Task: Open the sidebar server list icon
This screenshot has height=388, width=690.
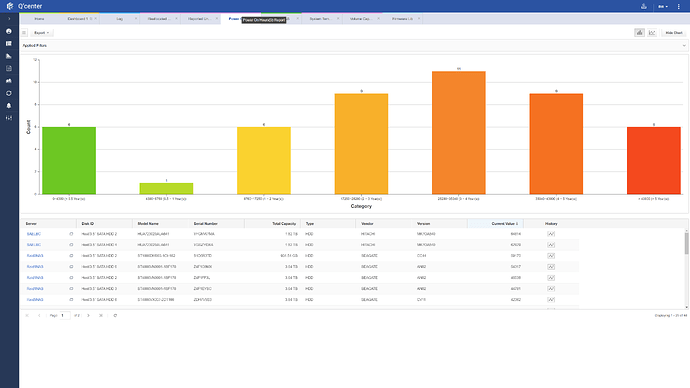Action: coord(9,44)
